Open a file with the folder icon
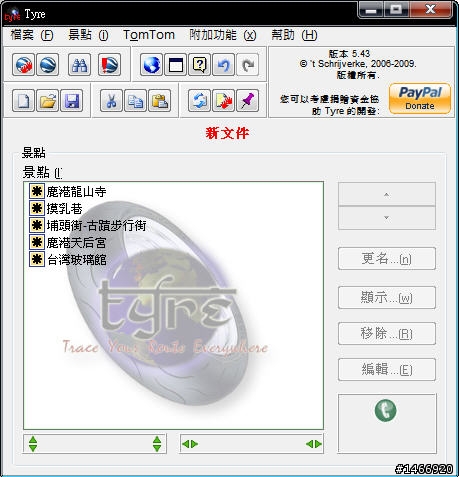The height and width of the screenshot is (477, 459). pos(47,100)
